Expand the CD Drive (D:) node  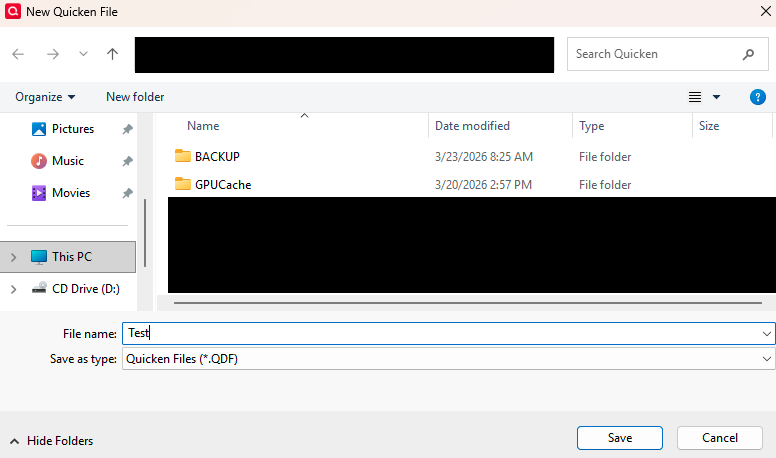13,289
